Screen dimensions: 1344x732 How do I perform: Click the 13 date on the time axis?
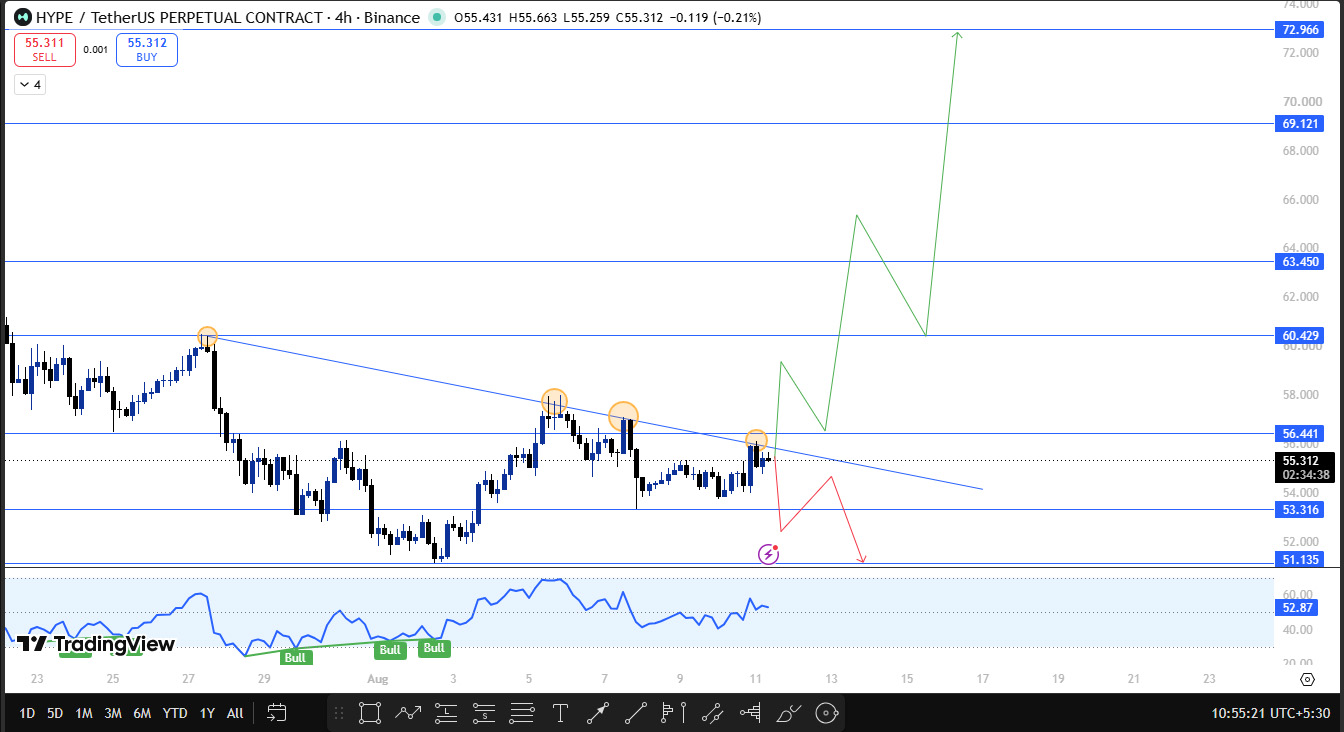coord(831,679)
